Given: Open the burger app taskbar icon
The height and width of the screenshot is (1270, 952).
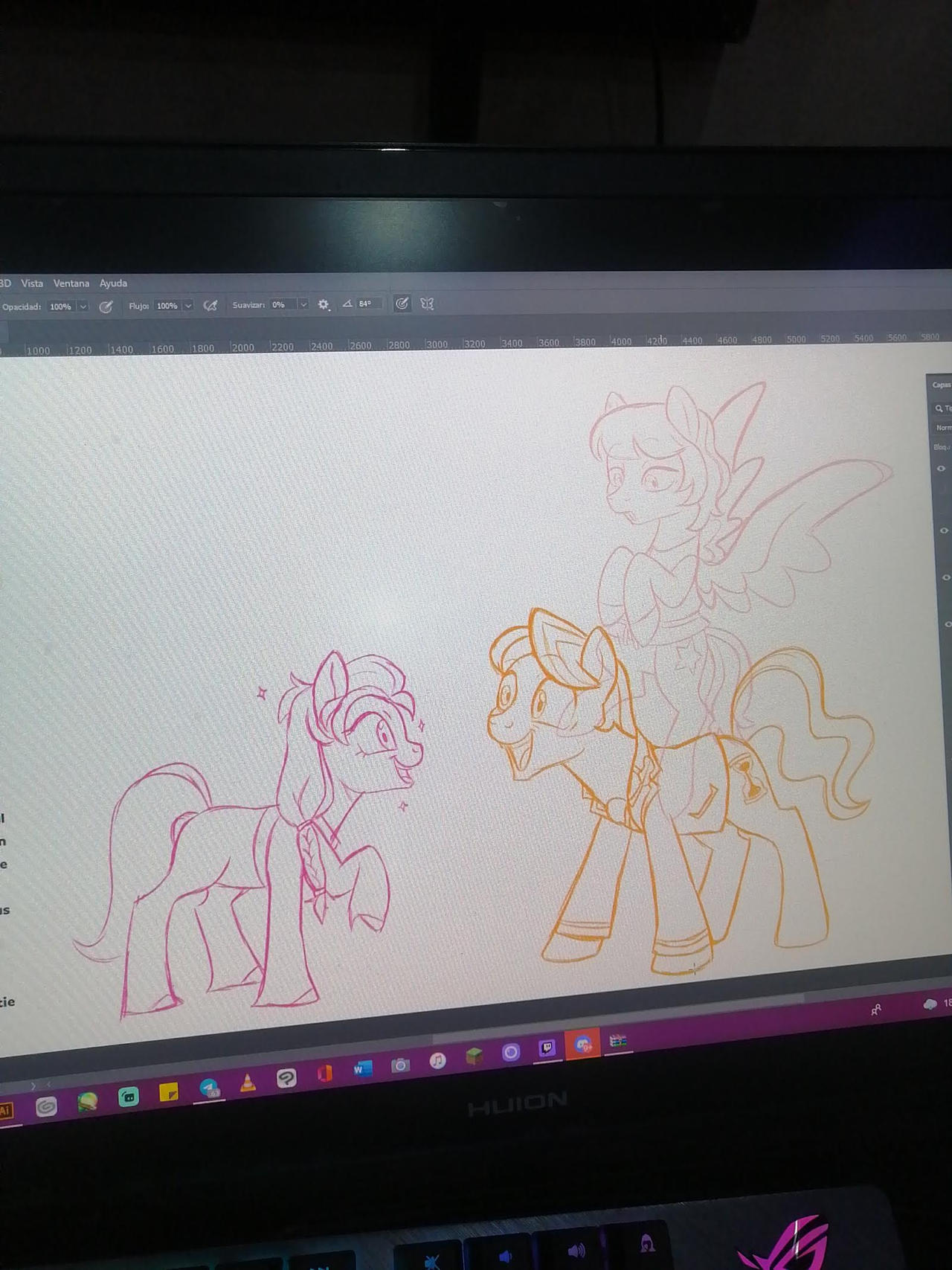Looking at the screenshot, I should (88, 1102).
